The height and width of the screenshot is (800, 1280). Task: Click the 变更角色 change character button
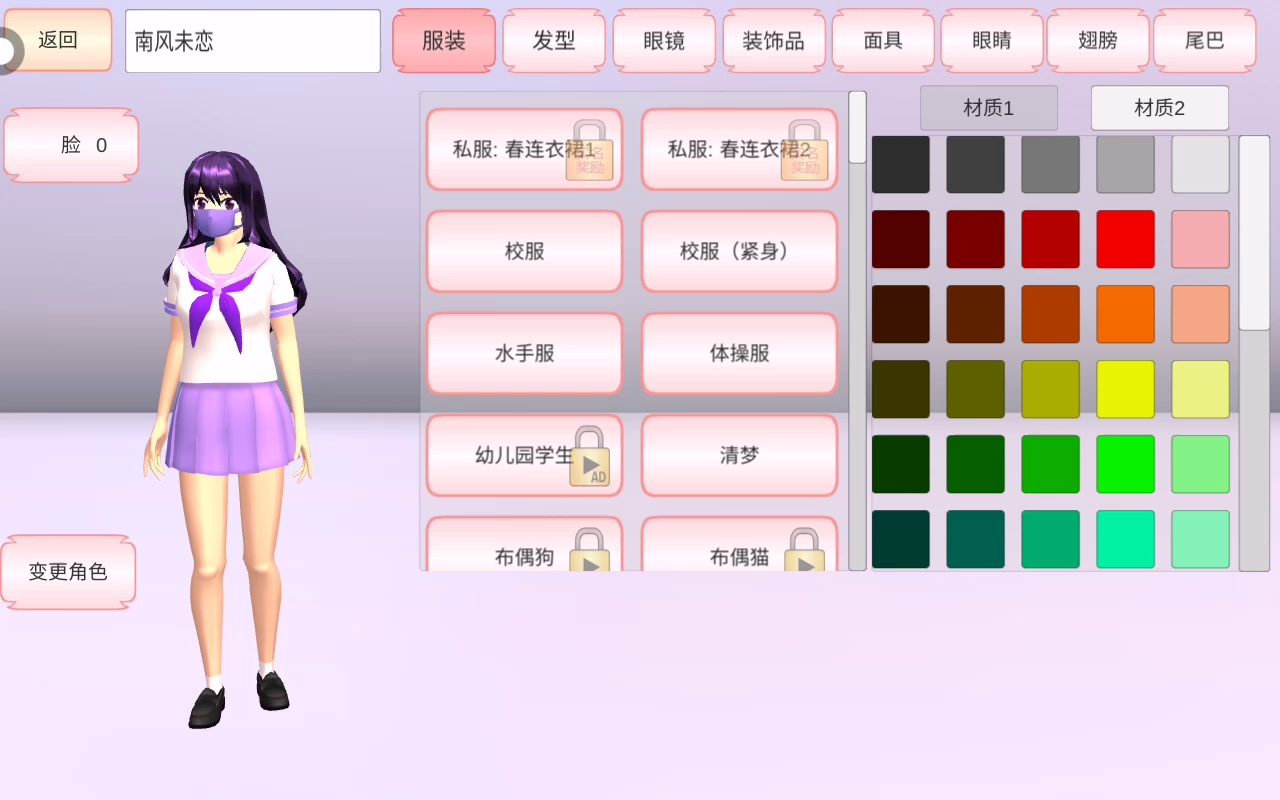(68, 573)
